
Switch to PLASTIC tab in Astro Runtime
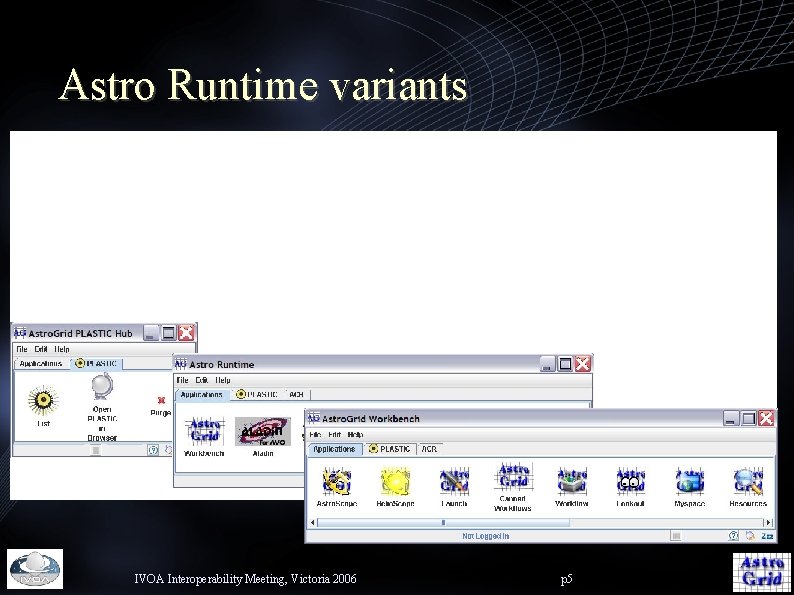(x=258, y=394)
